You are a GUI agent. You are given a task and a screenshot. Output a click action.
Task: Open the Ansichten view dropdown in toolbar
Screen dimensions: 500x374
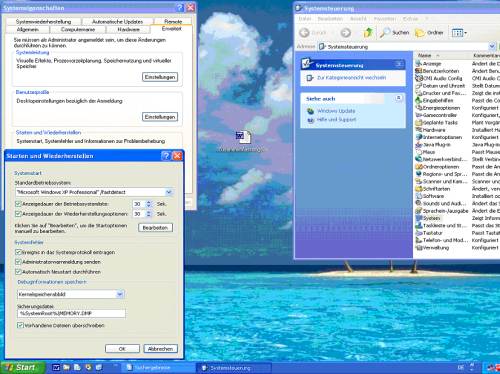[459, 33]
